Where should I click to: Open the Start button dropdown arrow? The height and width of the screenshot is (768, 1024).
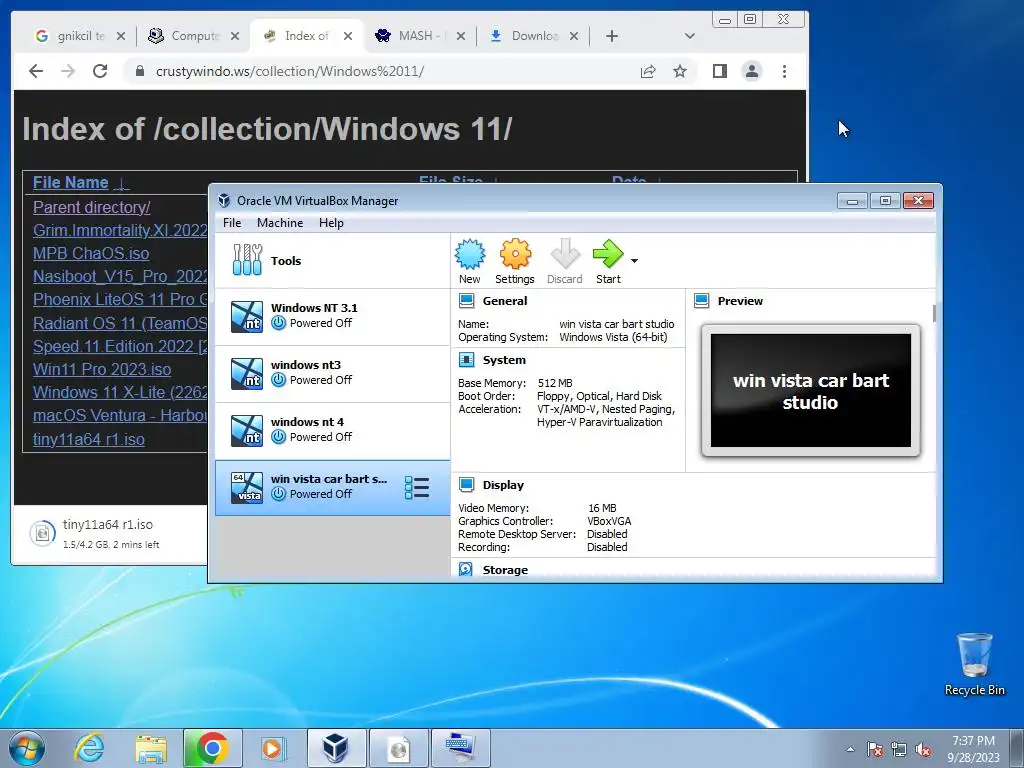pos(634,261)
